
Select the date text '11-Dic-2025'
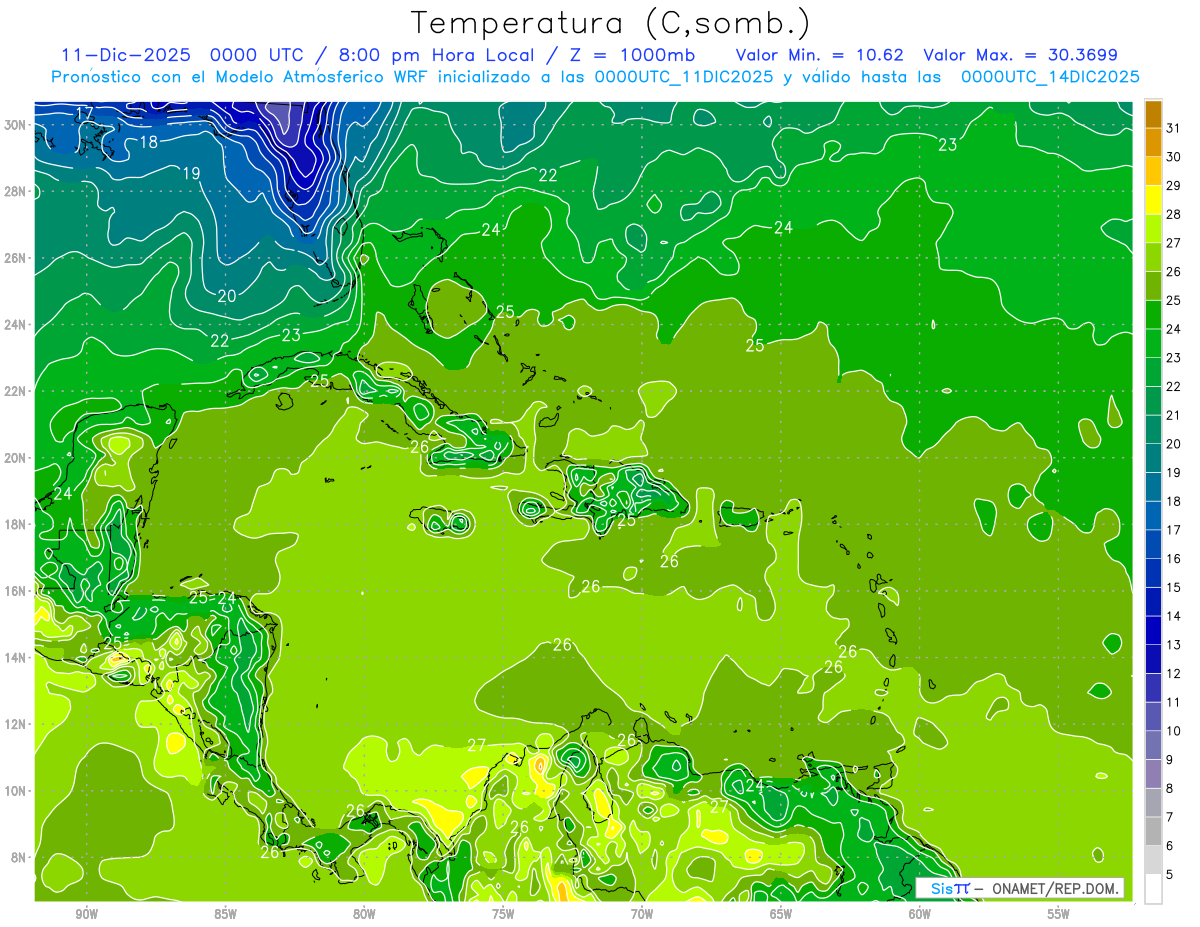pyautogui.click(x=127, y=55)
